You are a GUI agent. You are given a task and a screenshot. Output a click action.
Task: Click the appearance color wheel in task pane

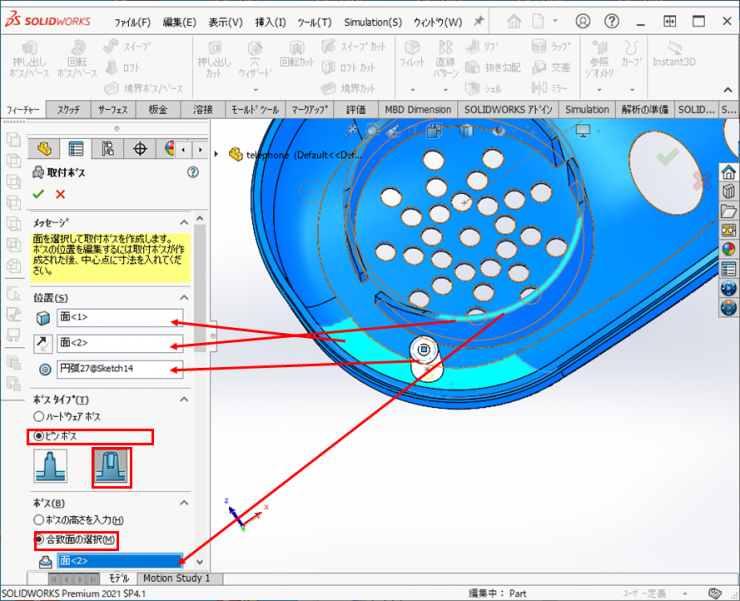pyautogui.click(x=728, y=249)
